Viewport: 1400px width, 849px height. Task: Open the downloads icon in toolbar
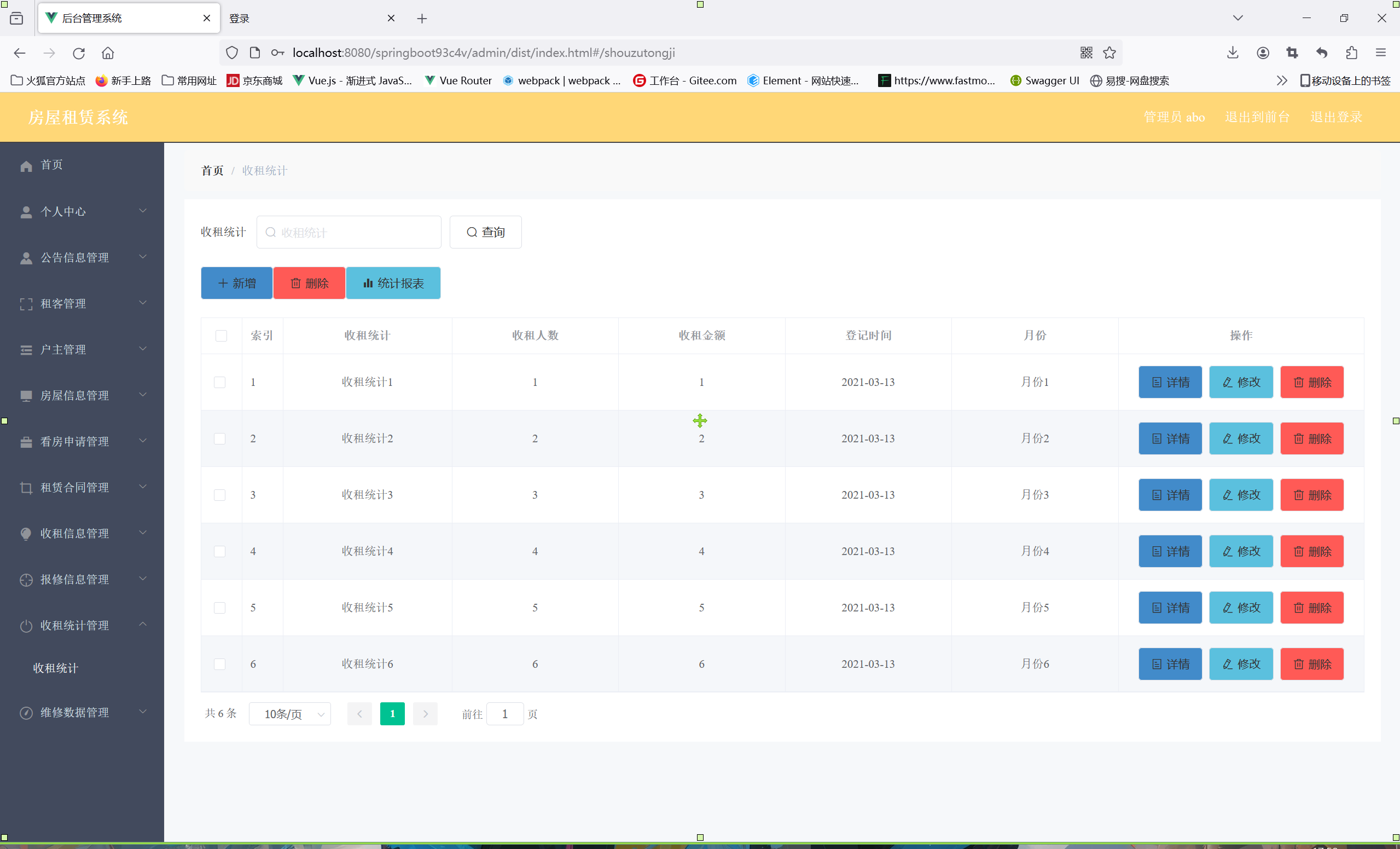pyautogui.click(x=1233, y=53)
